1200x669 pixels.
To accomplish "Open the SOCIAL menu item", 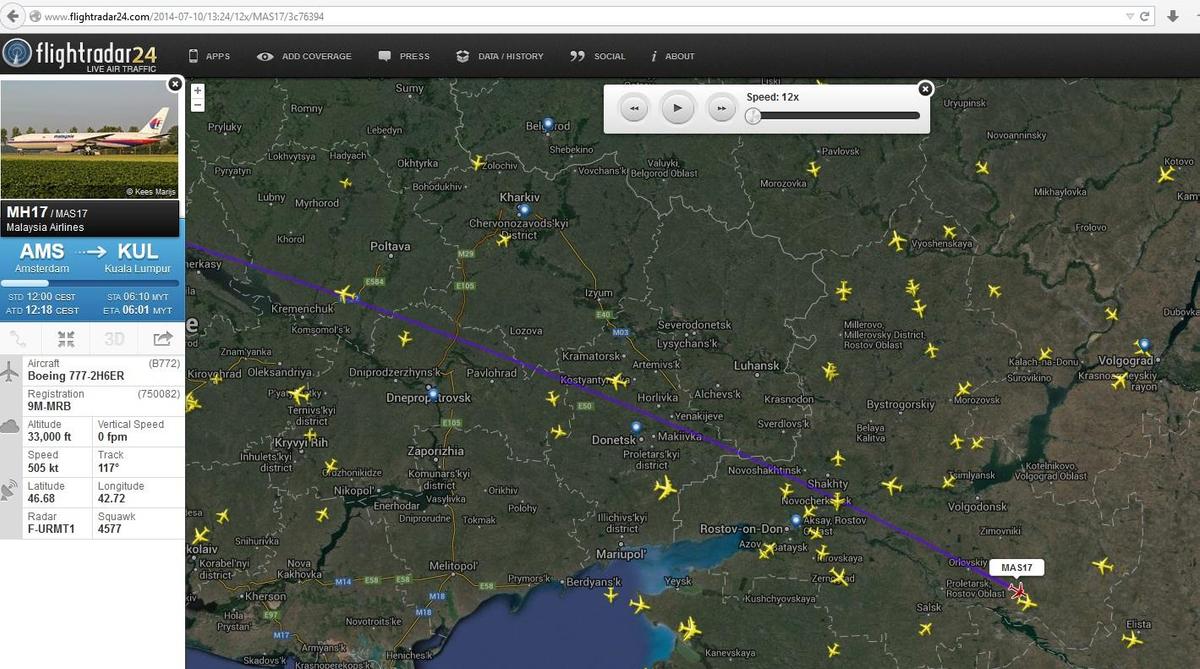I will [598, 56].
